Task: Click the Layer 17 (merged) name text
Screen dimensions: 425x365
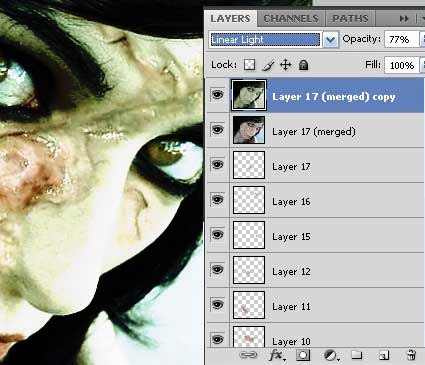Action: [314, 132]
